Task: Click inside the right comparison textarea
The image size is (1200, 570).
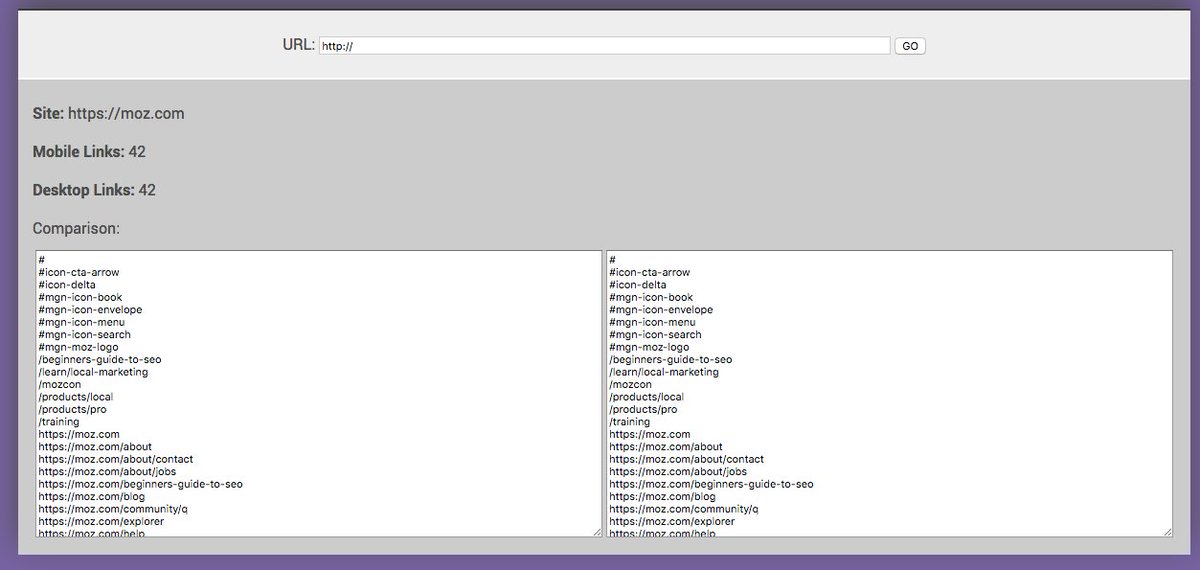Action: [890, 393]
